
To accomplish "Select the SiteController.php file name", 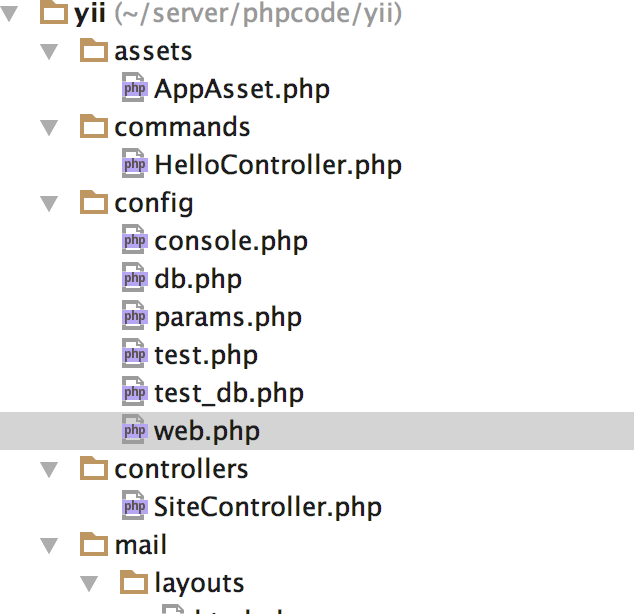I will tap(268, 507).
